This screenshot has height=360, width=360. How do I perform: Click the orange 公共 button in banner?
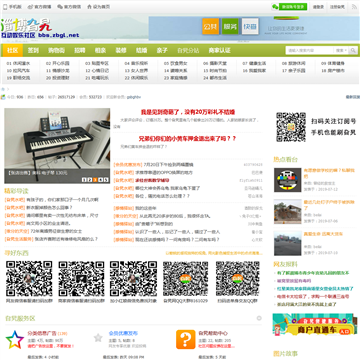[x=211, y=26]
